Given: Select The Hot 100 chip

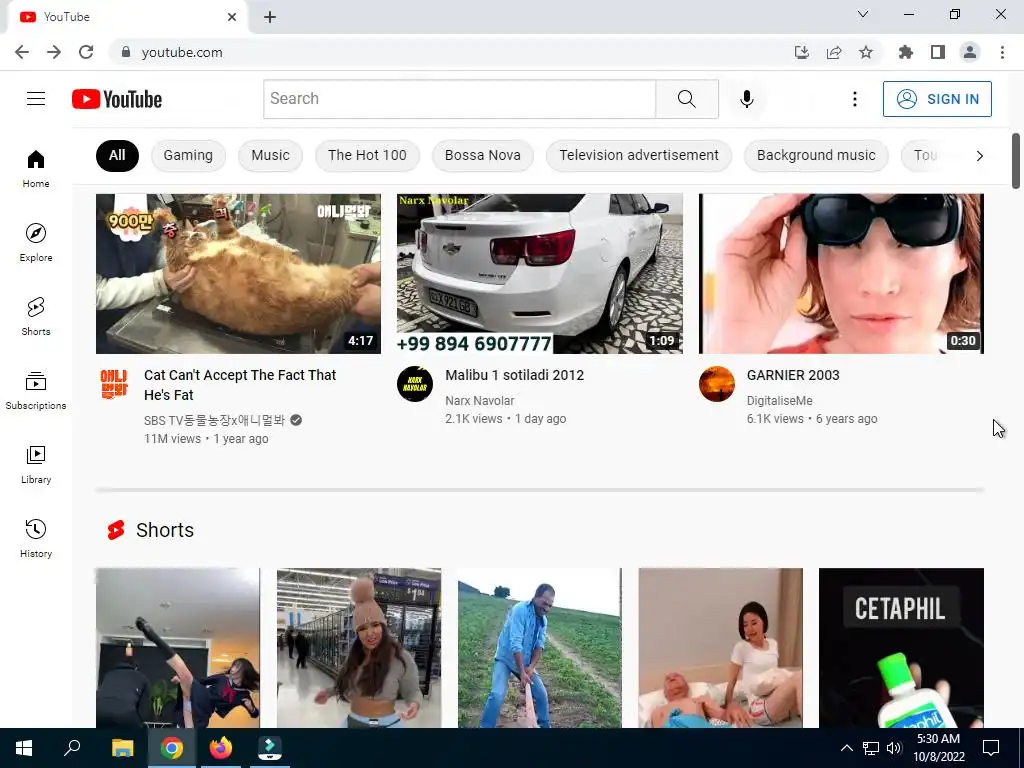Looking at the screenshot, I should tap(367, 155).
